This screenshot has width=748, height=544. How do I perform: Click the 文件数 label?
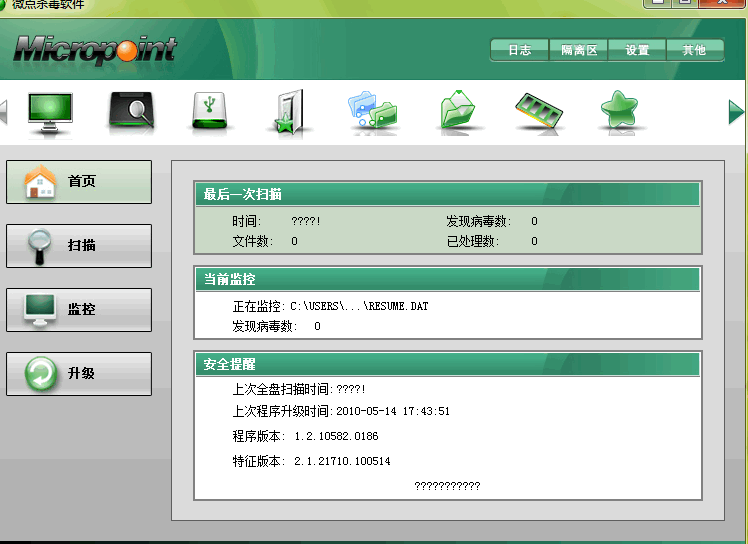pos(252,241)
